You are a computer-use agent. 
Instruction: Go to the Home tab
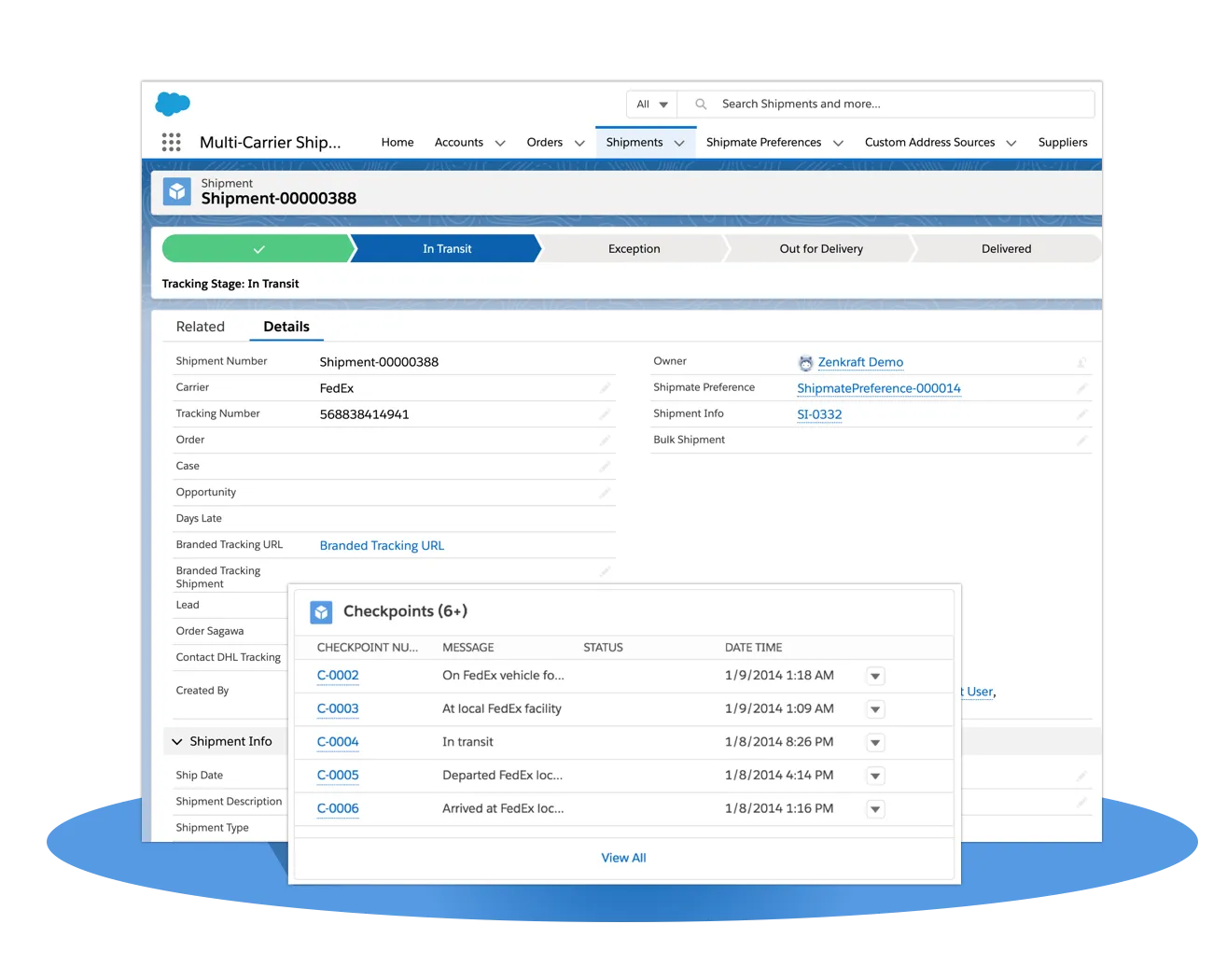[x=397, y=142]
